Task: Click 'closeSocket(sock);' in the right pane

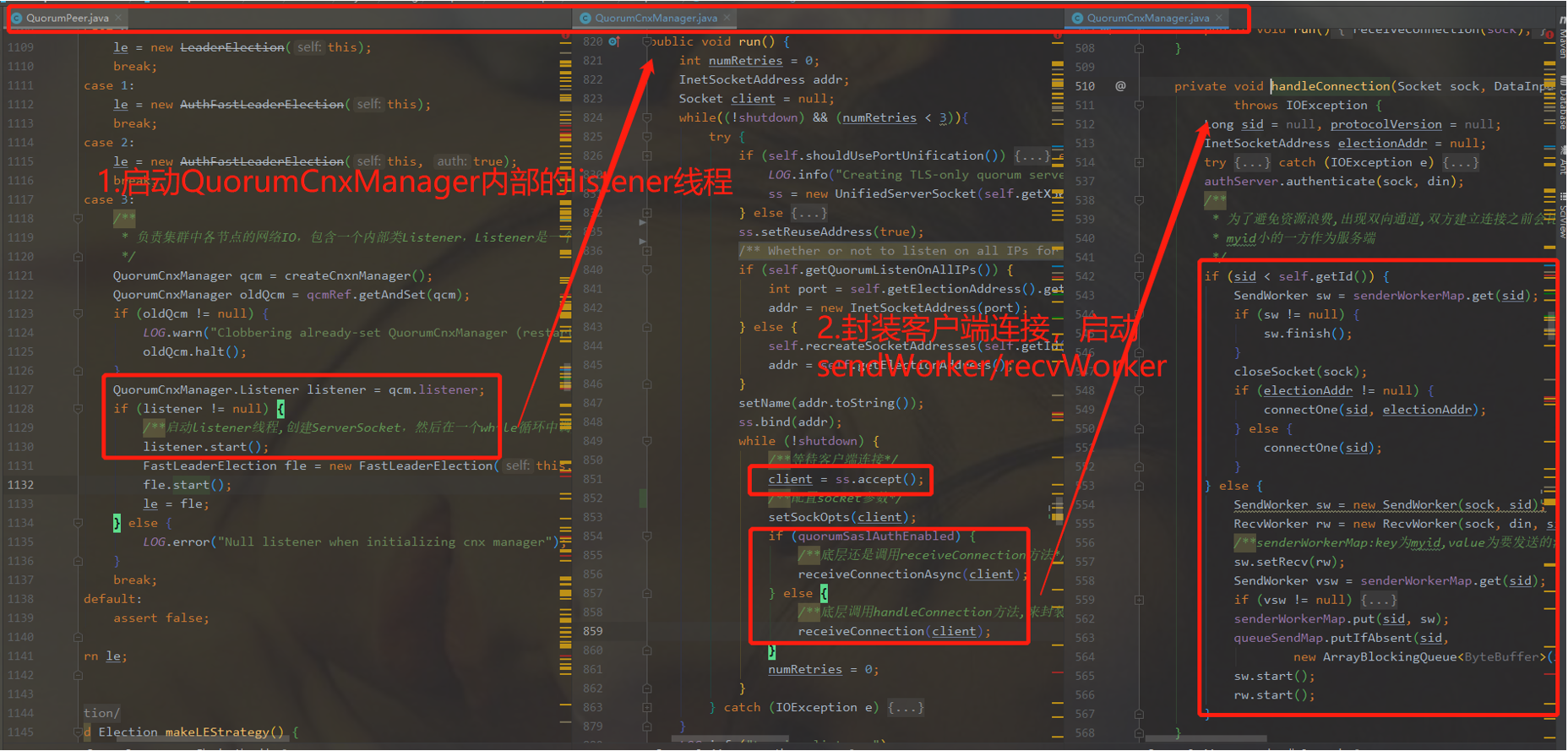Action: pos(1300,372)
